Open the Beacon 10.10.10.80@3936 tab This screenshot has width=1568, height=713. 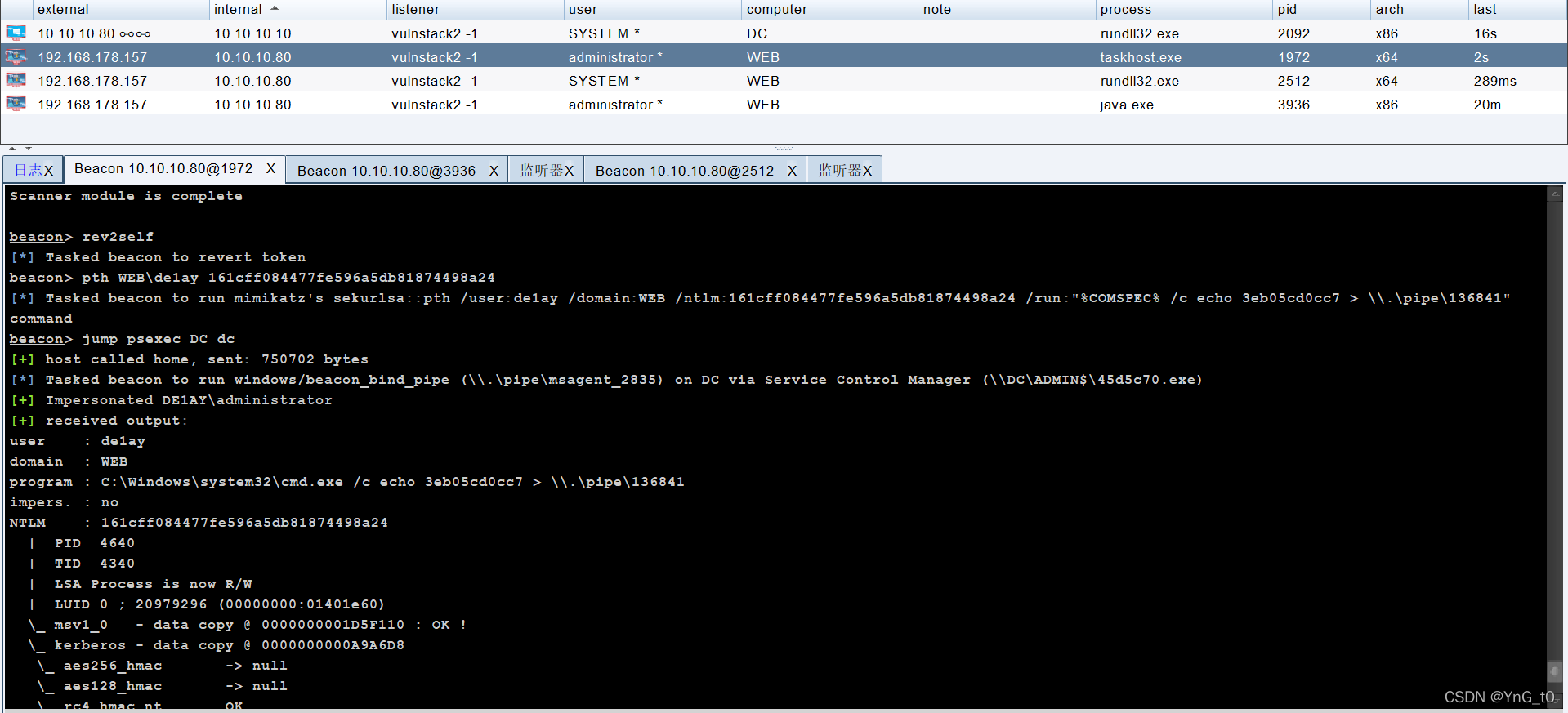coord(386,171)
